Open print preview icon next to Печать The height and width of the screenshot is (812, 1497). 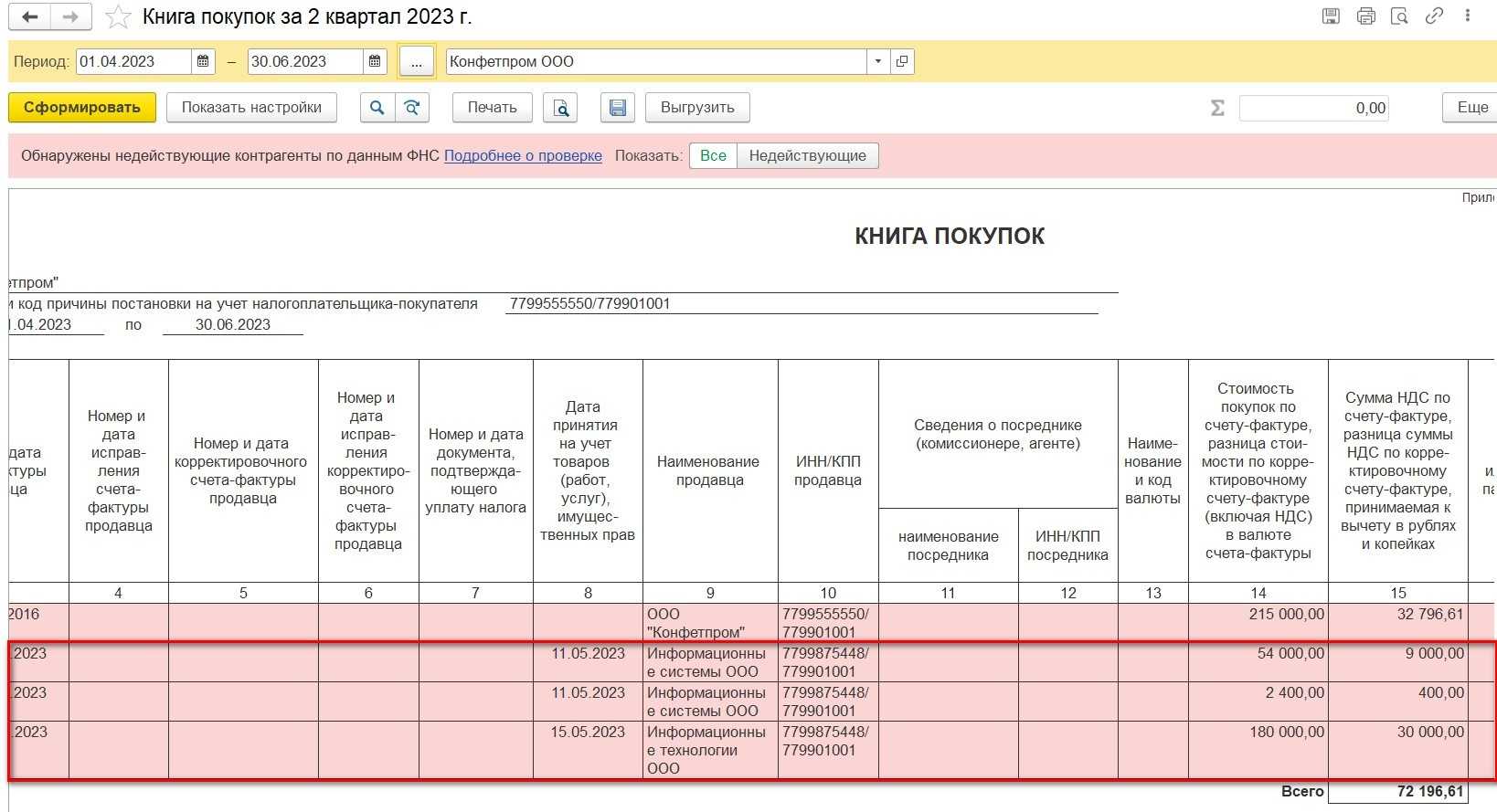tap(560, 108)
